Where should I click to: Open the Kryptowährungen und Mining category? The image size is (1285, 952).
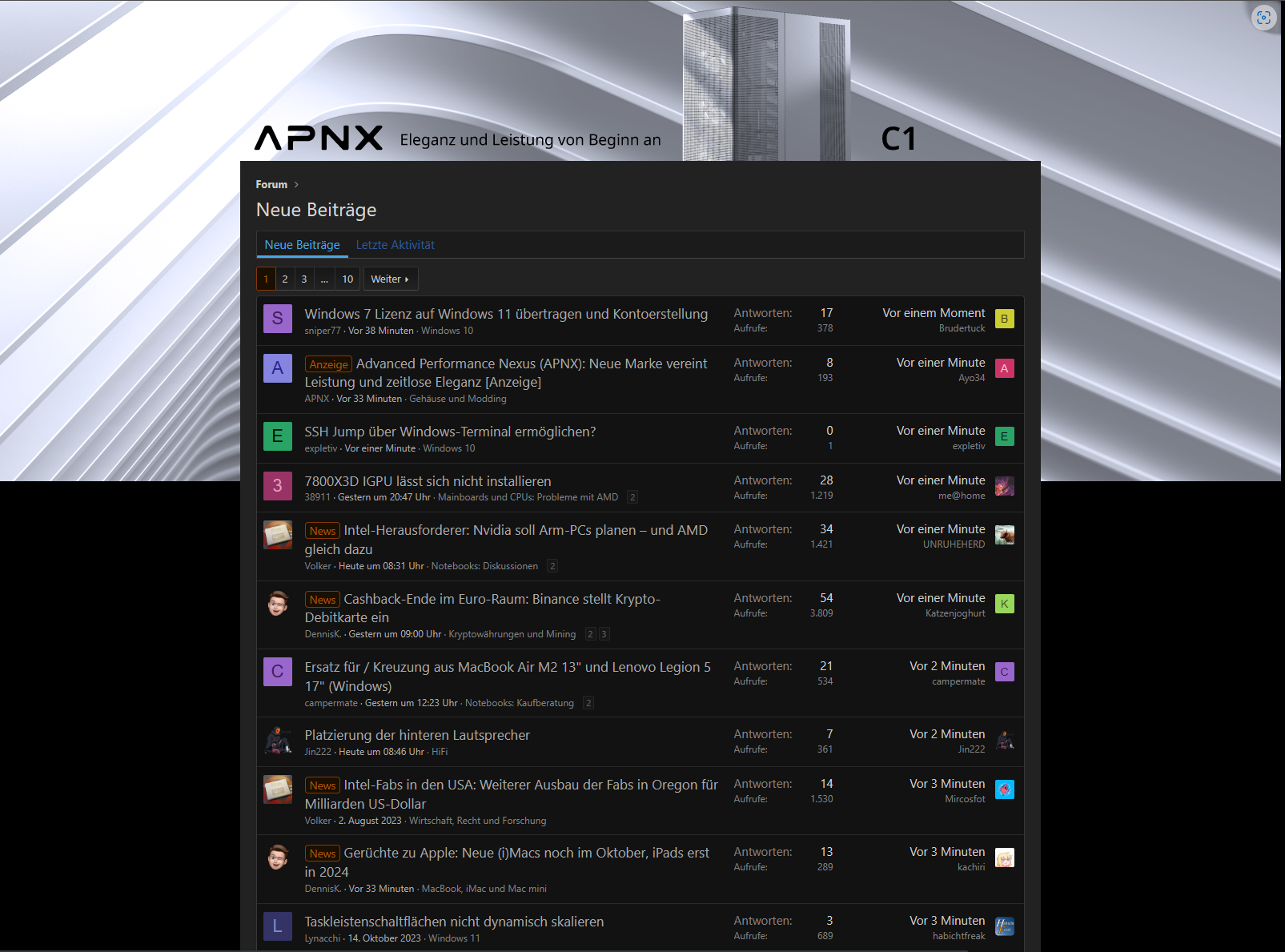point(512,633)
